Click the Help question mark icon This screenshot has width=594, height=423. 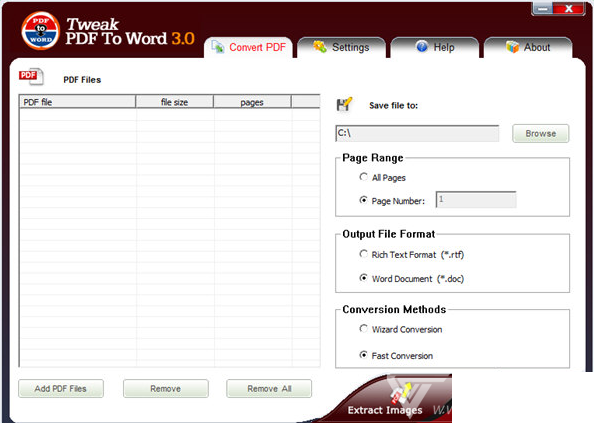click(422, 47)
